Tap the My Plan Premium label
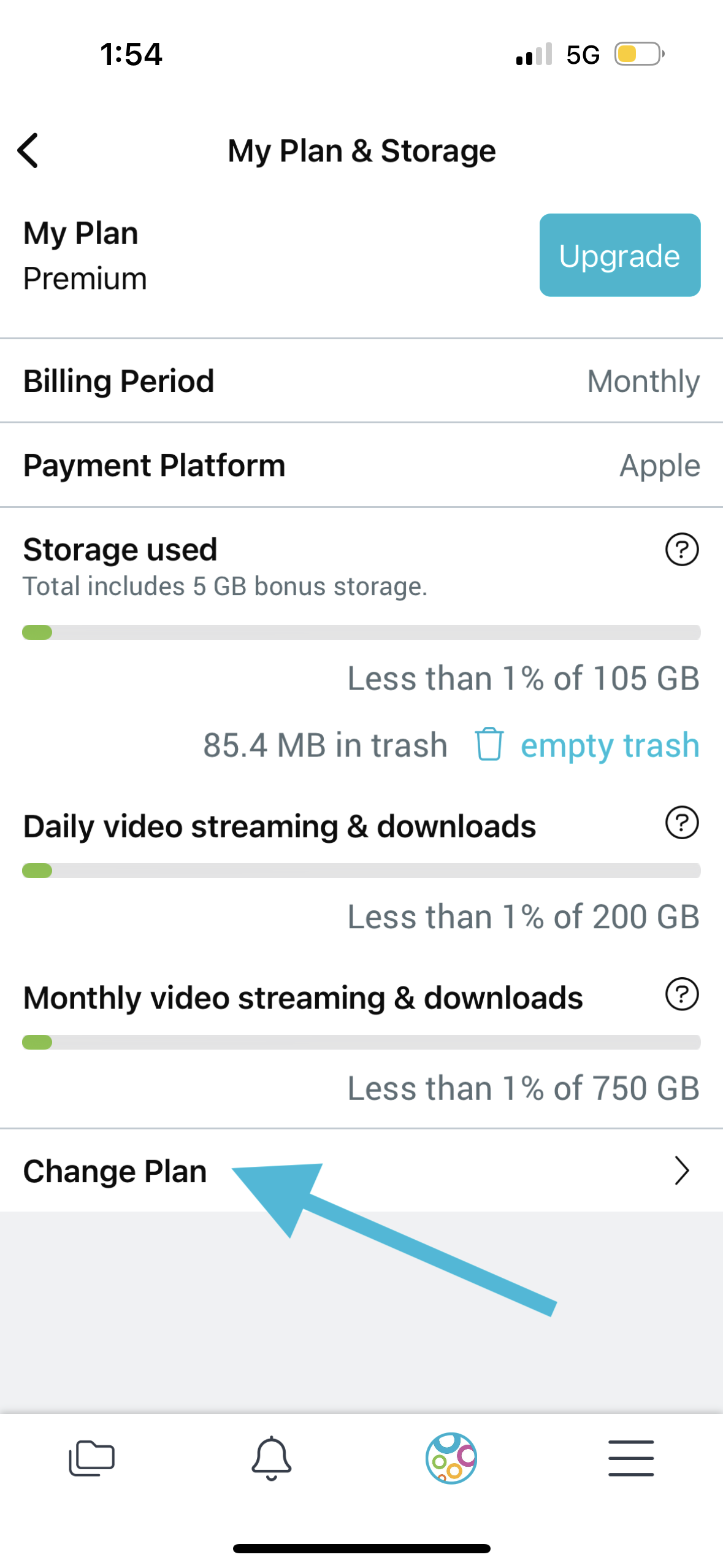 click(85, 279)
